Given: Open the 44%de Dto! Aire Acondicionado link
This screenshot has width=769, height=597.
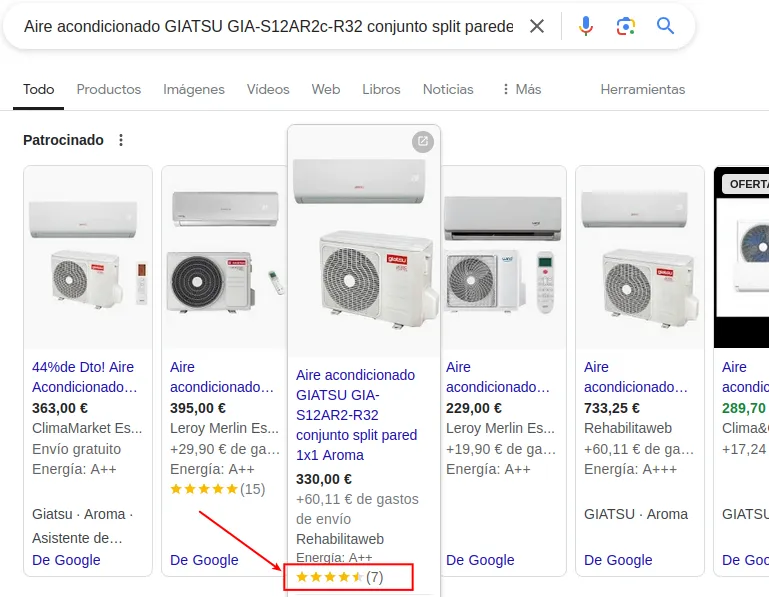Looking at the screenshot, I should click(x=84, y=377).
